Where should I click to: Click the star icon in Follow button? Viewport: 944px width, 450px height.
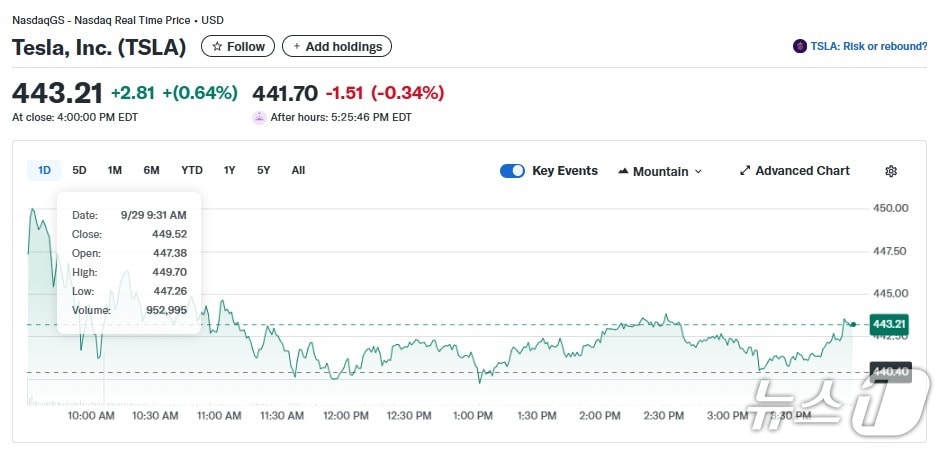(216, 47)
